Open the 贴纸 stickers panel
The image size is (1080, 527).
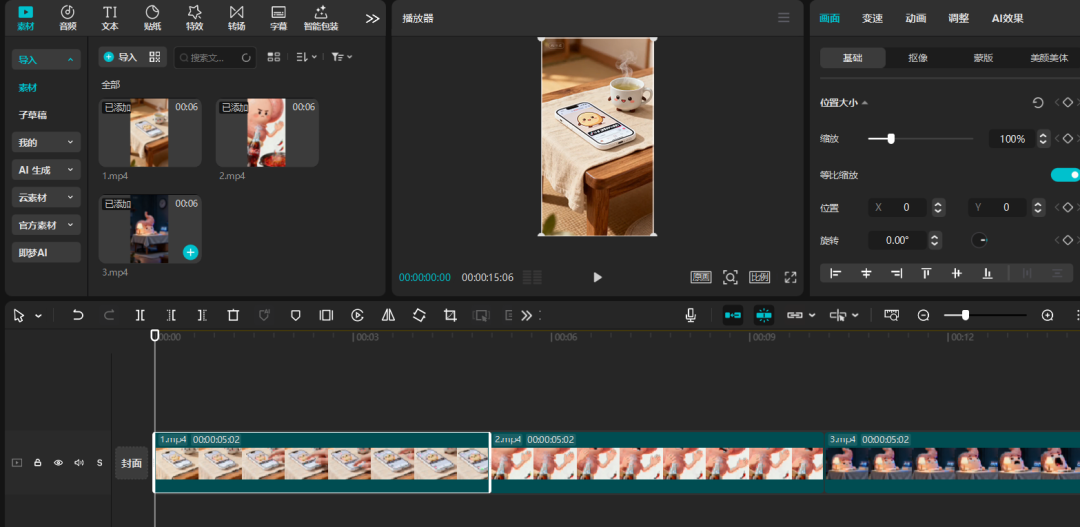point(152,17)
